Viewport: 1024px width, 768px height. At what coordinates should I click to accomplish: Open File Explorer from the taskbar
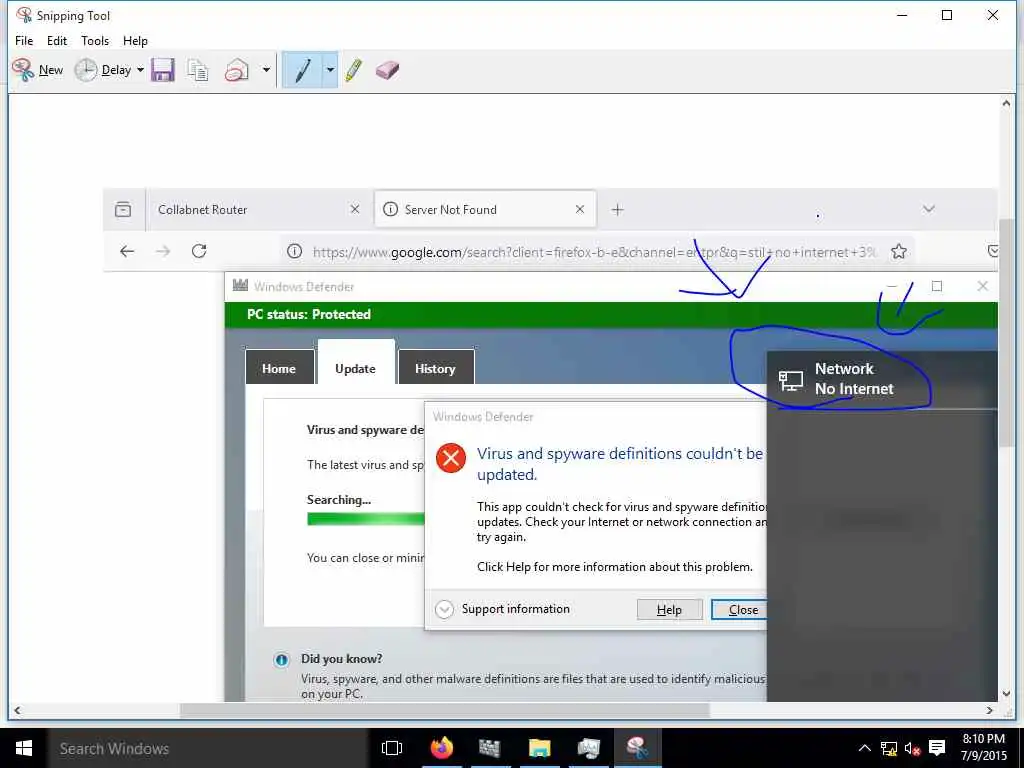tap(539, 748)
